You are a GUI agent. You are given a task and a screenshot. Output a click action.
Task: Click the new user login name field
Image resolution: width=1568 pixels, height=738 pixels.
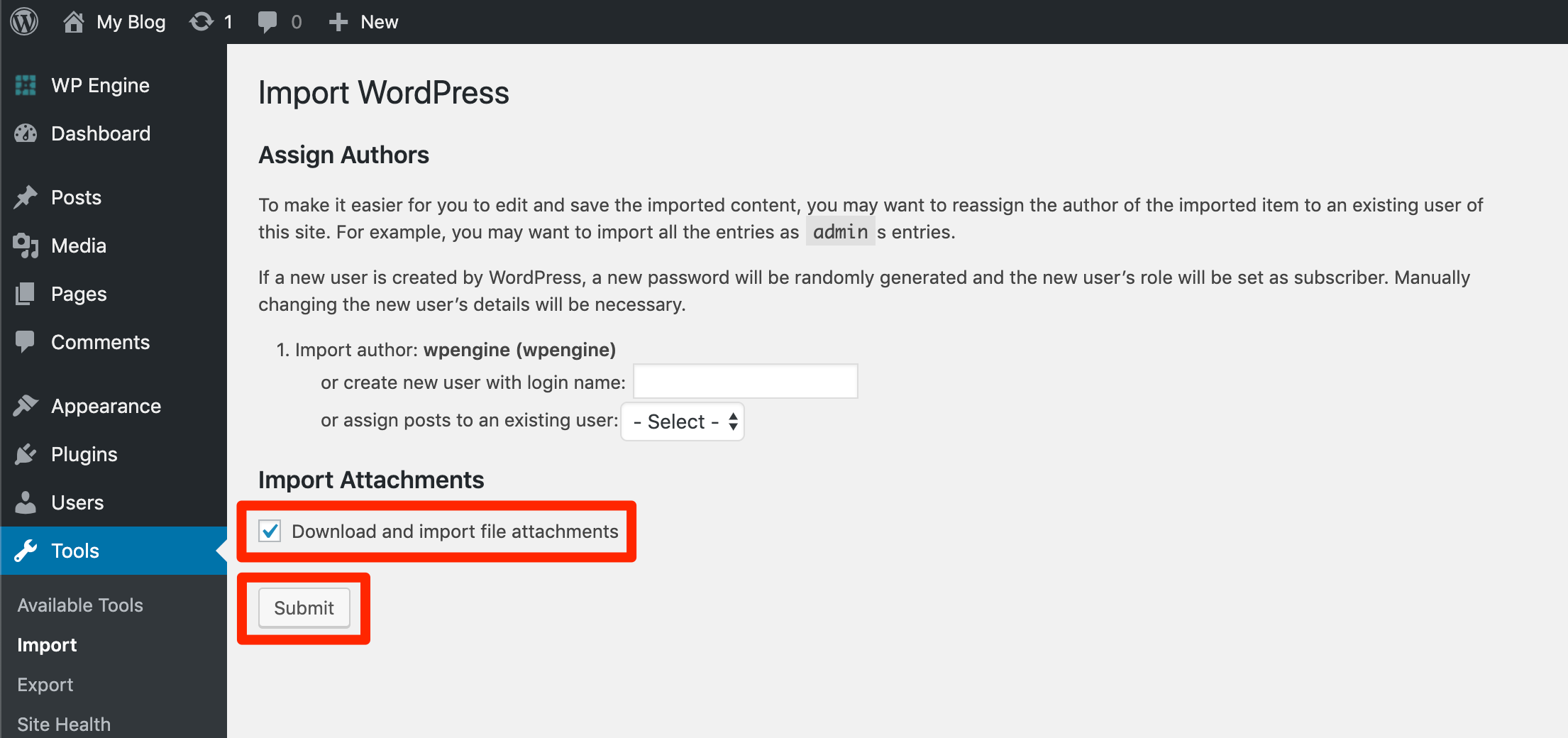pos(745,382)
